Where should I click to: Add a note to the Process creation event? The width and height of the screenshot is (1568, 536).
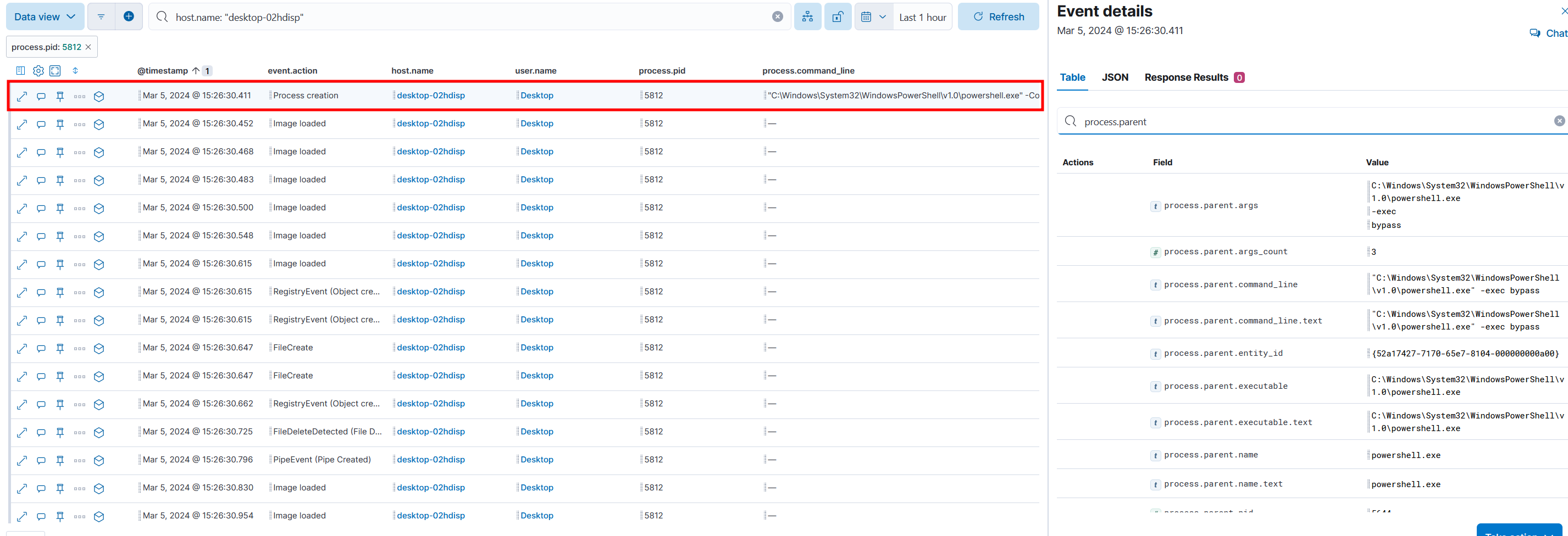[41, 96]
